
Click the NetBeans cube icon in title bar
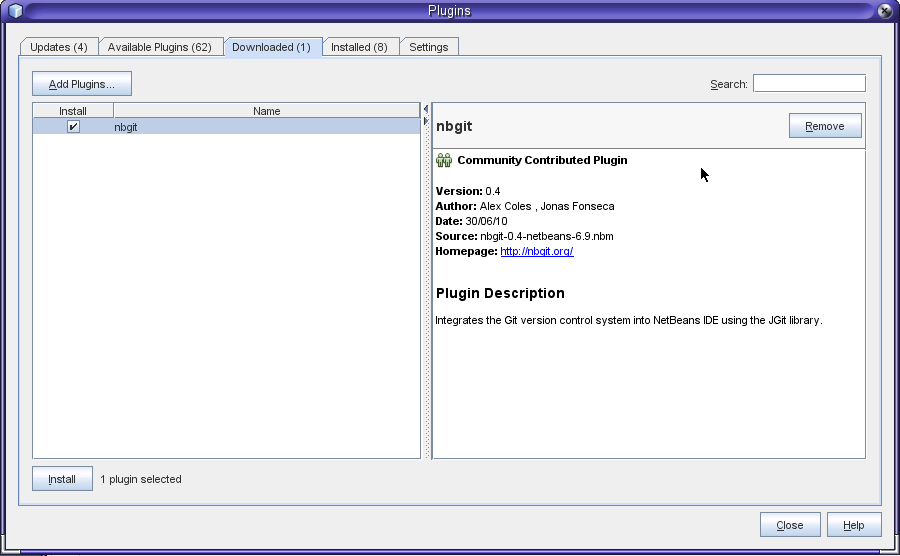(x=15, y=10)
